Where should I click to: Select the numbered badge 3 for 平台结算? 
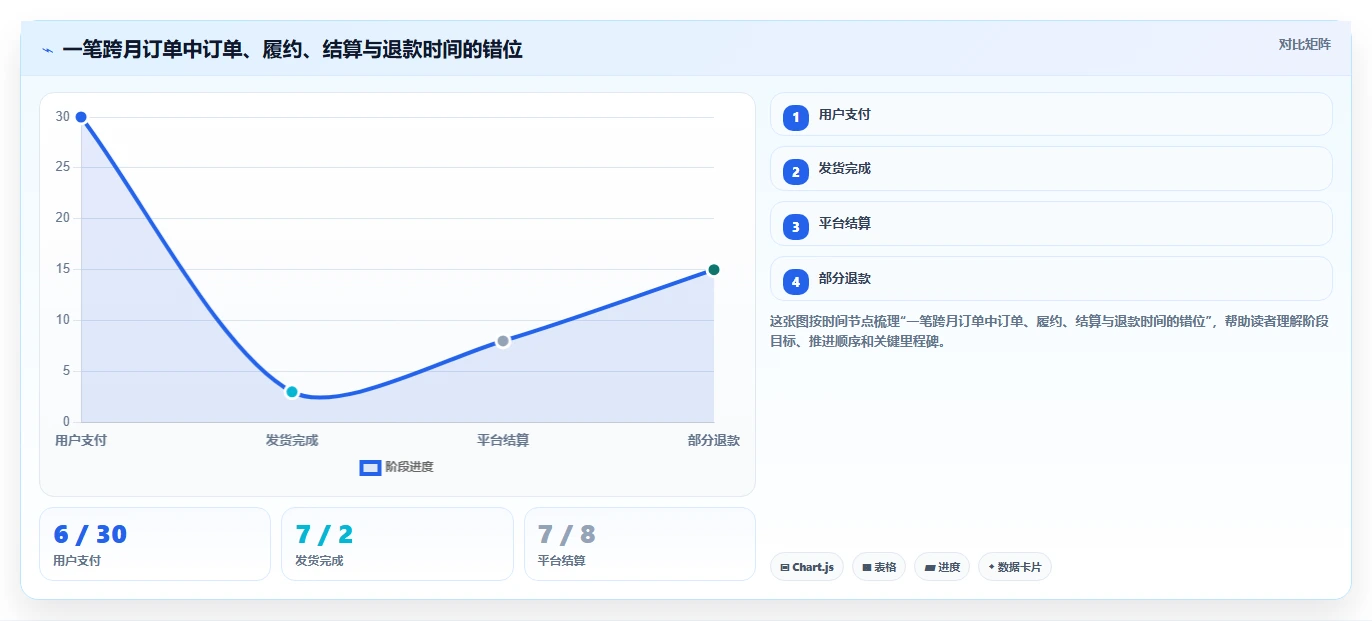click(x=796, y=227)
